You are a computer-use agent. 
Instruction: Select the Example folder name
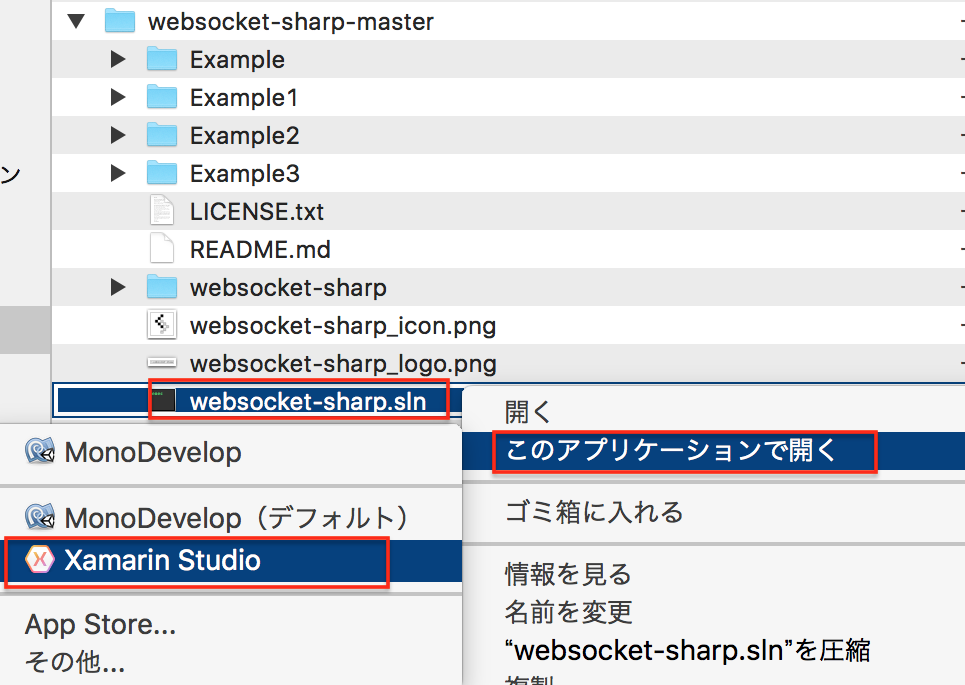237,60
